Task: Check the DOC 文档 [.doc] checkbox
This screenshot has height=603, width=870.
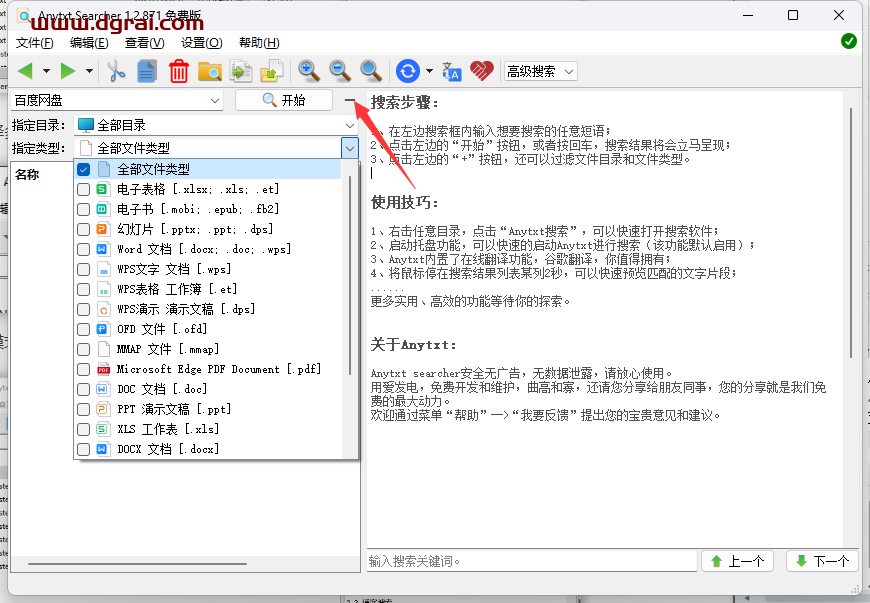Action: click(x=84, y=389)
